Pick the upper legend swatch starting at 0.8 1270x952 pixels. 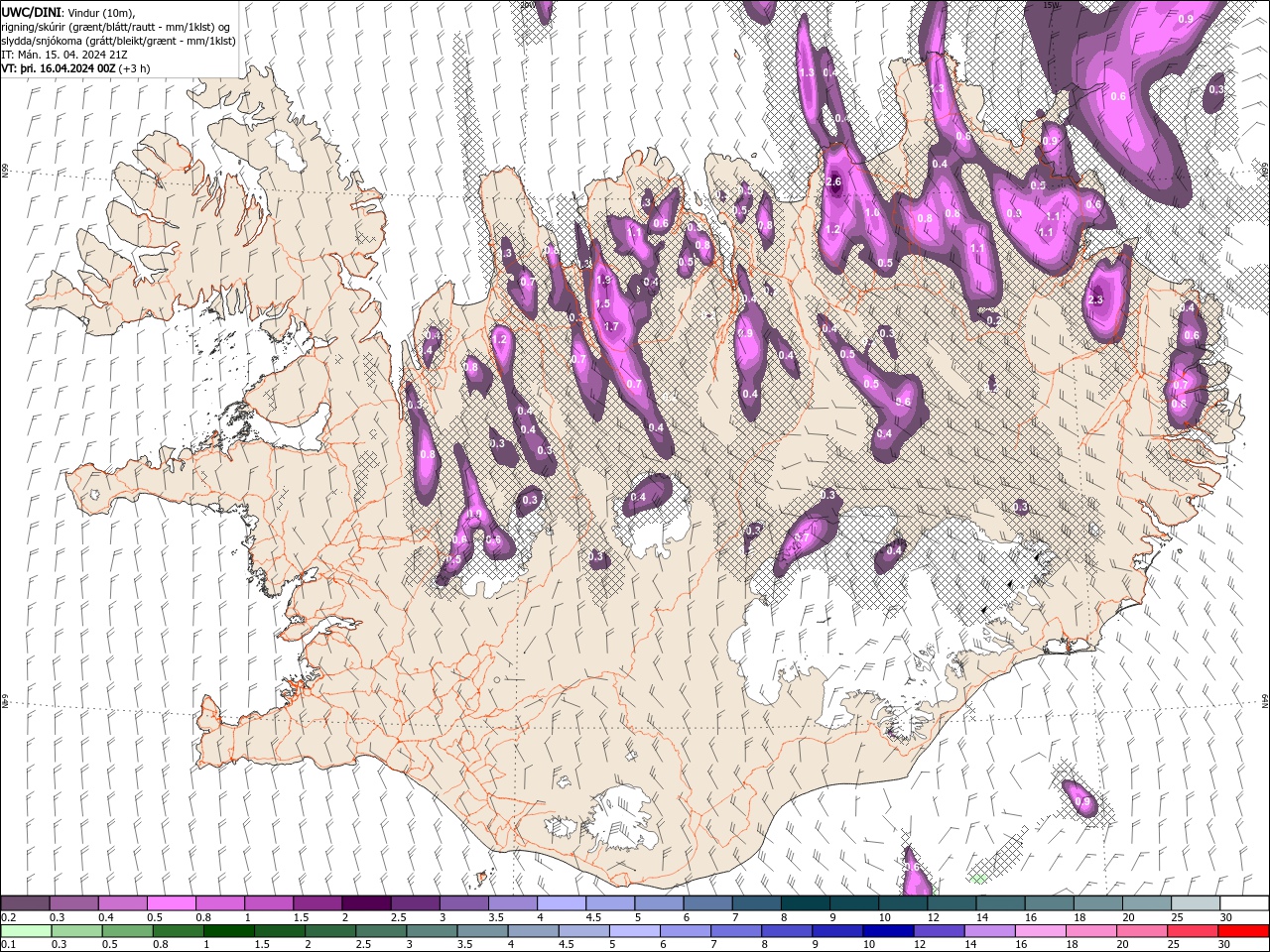click(219, 903)
